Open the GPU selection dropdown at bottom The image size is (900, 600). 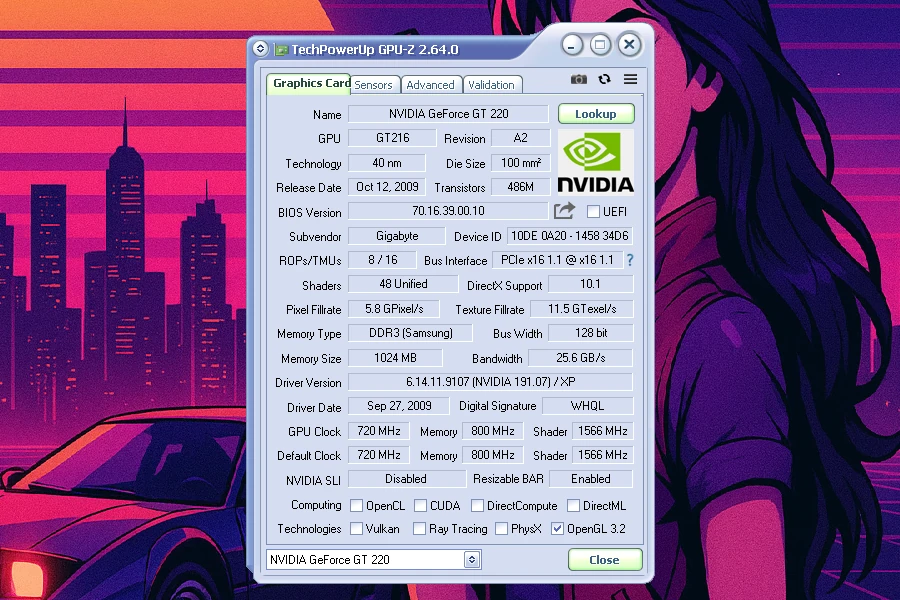tap(472, 559)
